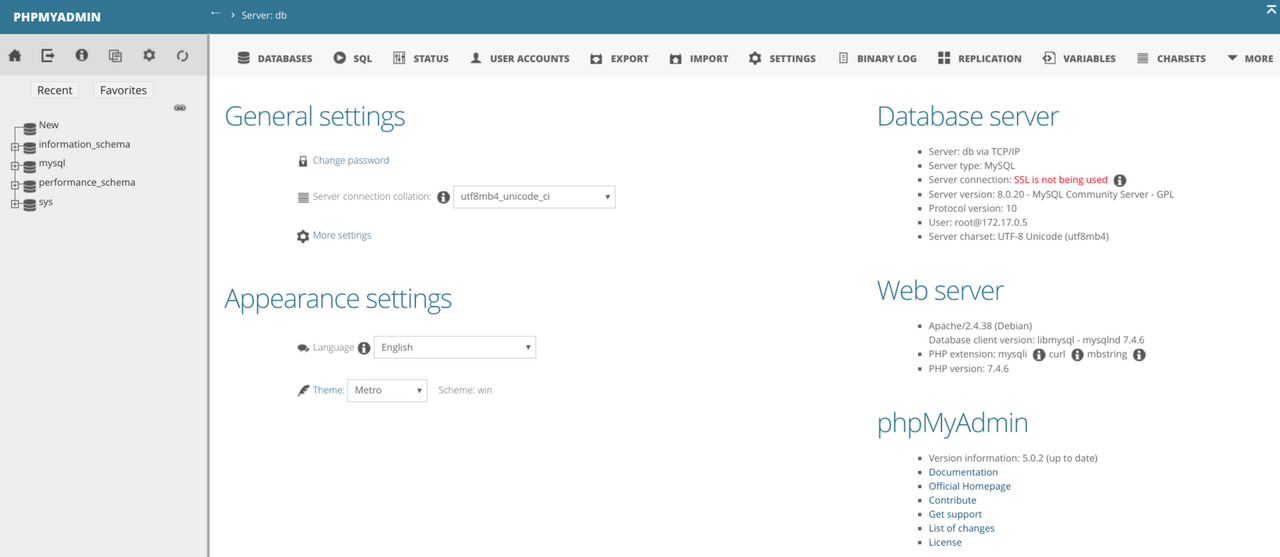The height and width of the screenshot is (557, 1280).
Task: Expand the performance_schema database node
Action: click(x=15, y=185)
